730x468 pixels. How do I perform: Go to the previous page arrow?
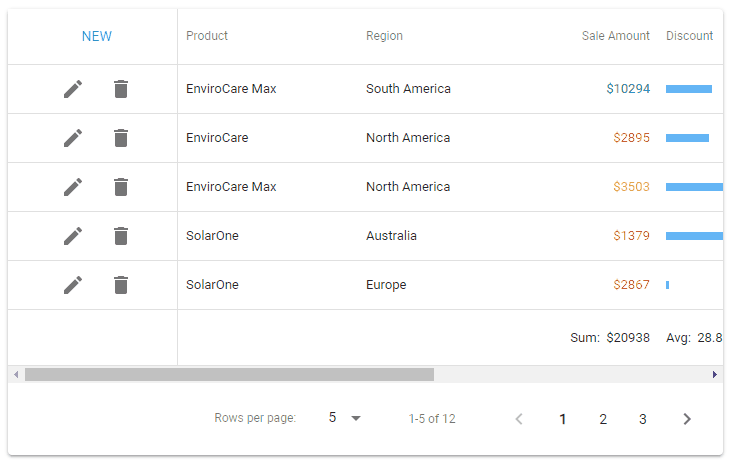click(x=519, y=419)
